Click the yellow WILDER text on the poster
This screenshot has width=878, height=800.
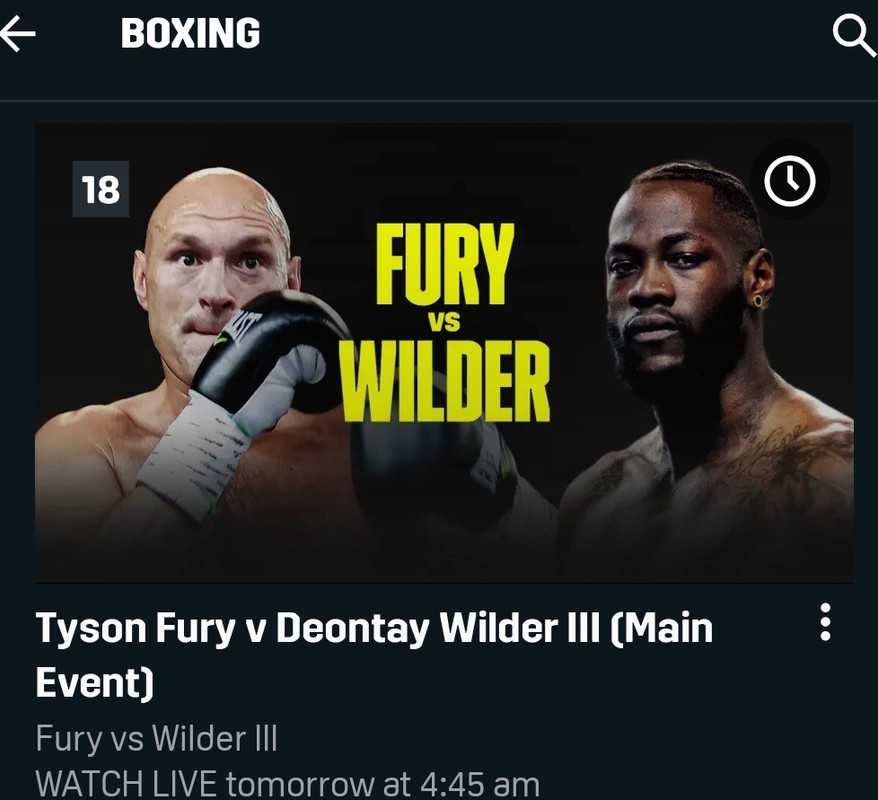coord(445,381)
